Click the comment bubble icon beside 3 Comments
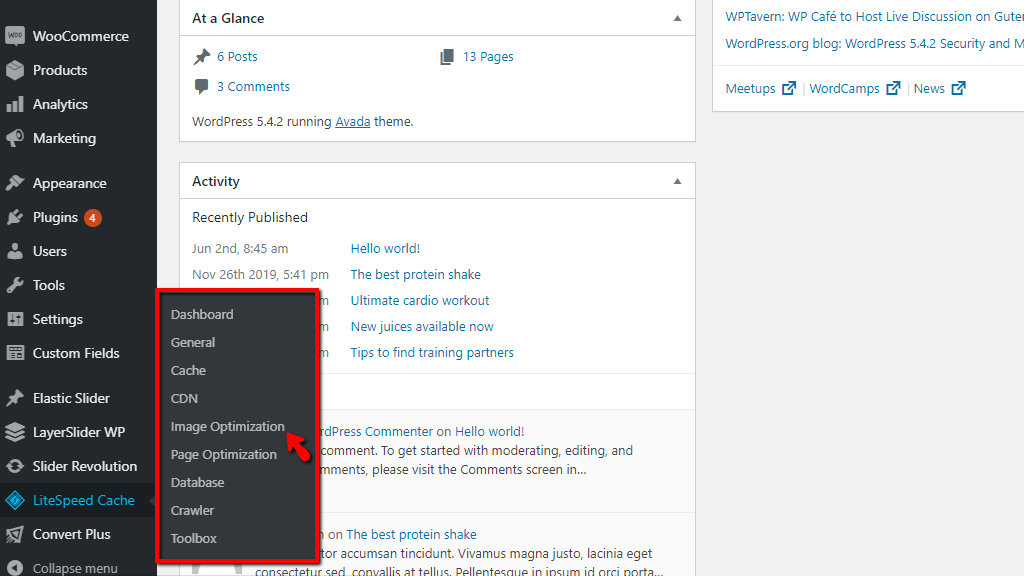Viewport: 1024px width, 576px height. point(202,86)
